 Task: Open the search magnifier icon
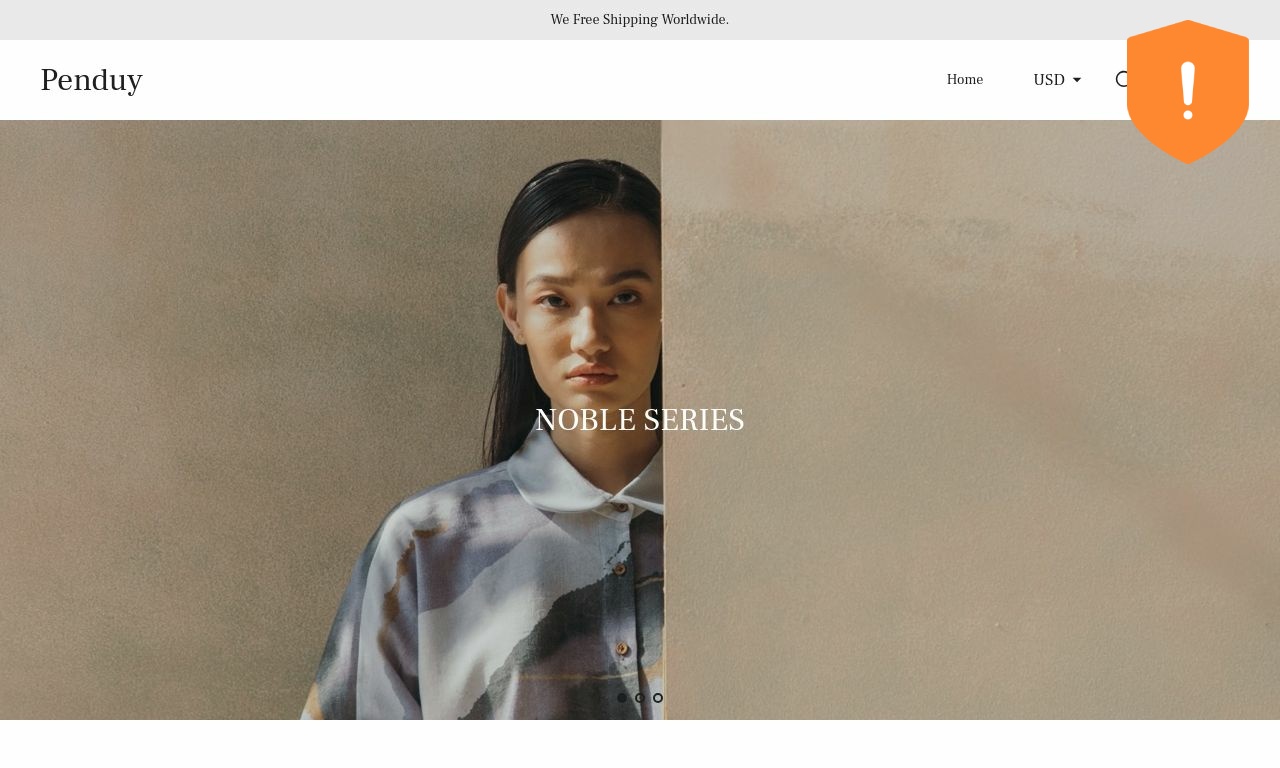(1121, 80)
